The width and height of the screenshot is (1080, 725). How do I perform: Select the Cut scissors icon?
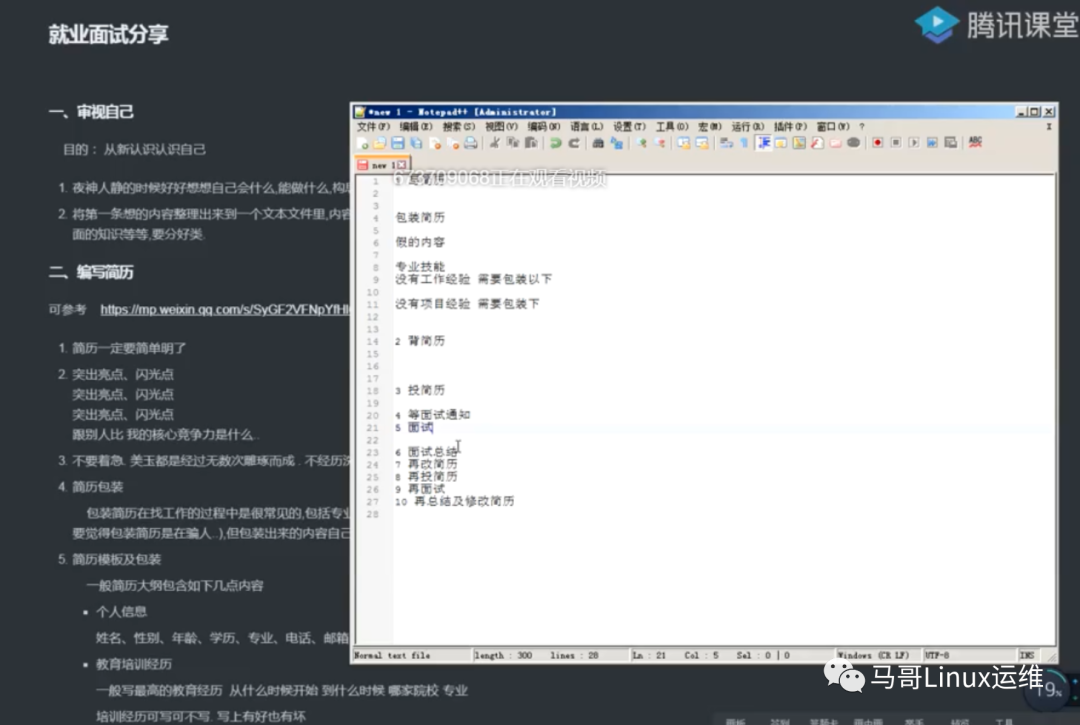pos(494,142)
